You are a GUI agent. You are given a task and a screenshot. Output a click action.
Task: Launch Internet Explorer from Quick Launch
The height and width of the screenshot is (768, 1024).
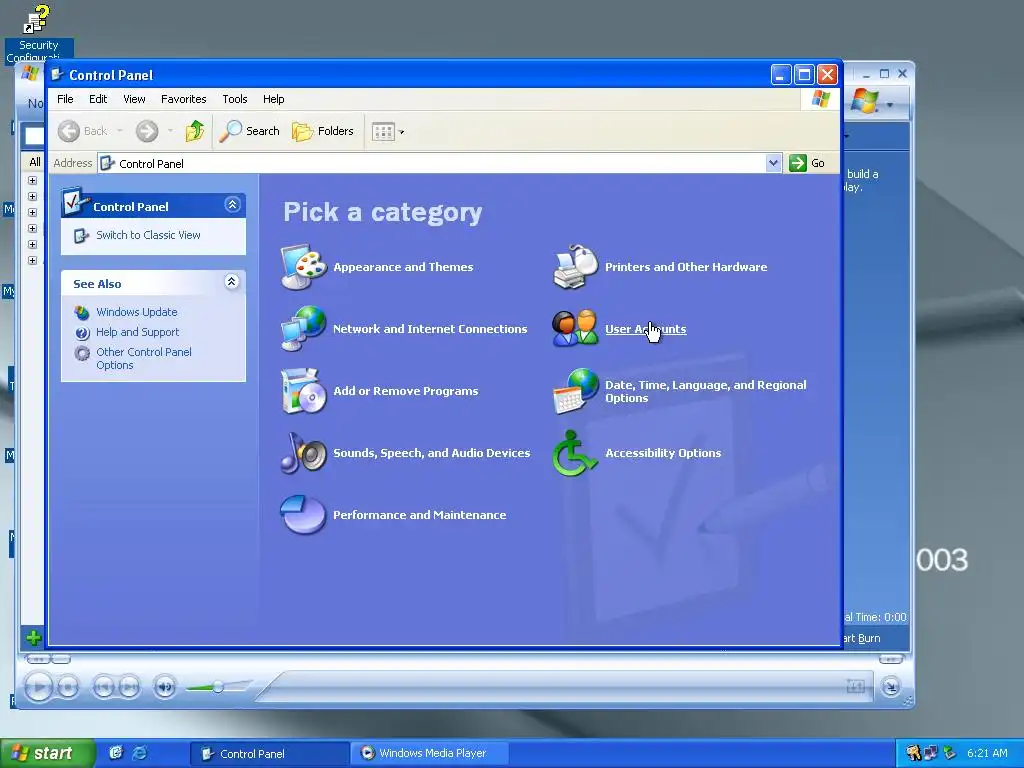(139, 753)
